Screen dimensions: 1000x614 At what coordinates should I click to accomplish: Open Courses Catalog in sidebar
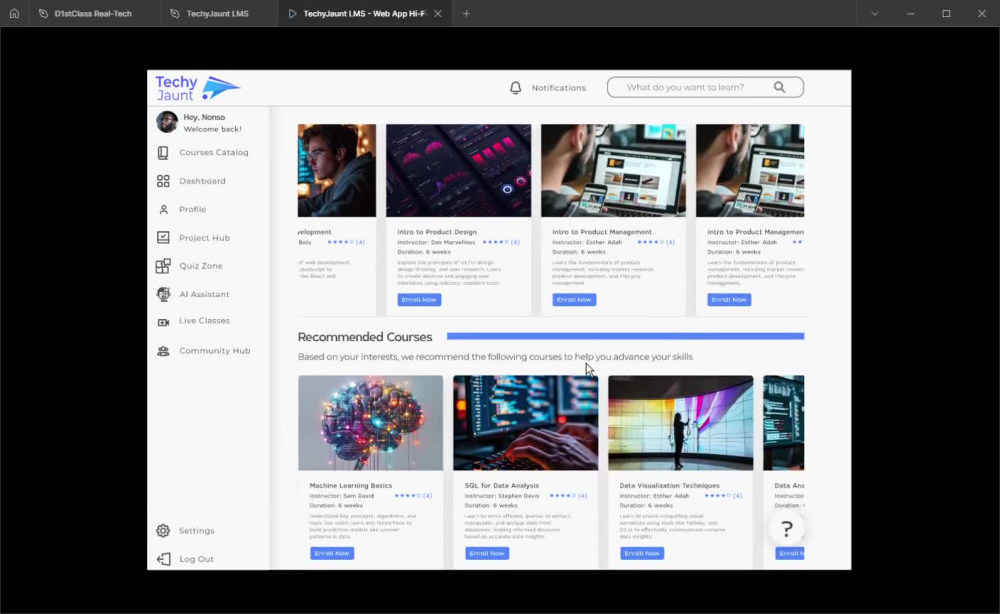tap(214, 152)
